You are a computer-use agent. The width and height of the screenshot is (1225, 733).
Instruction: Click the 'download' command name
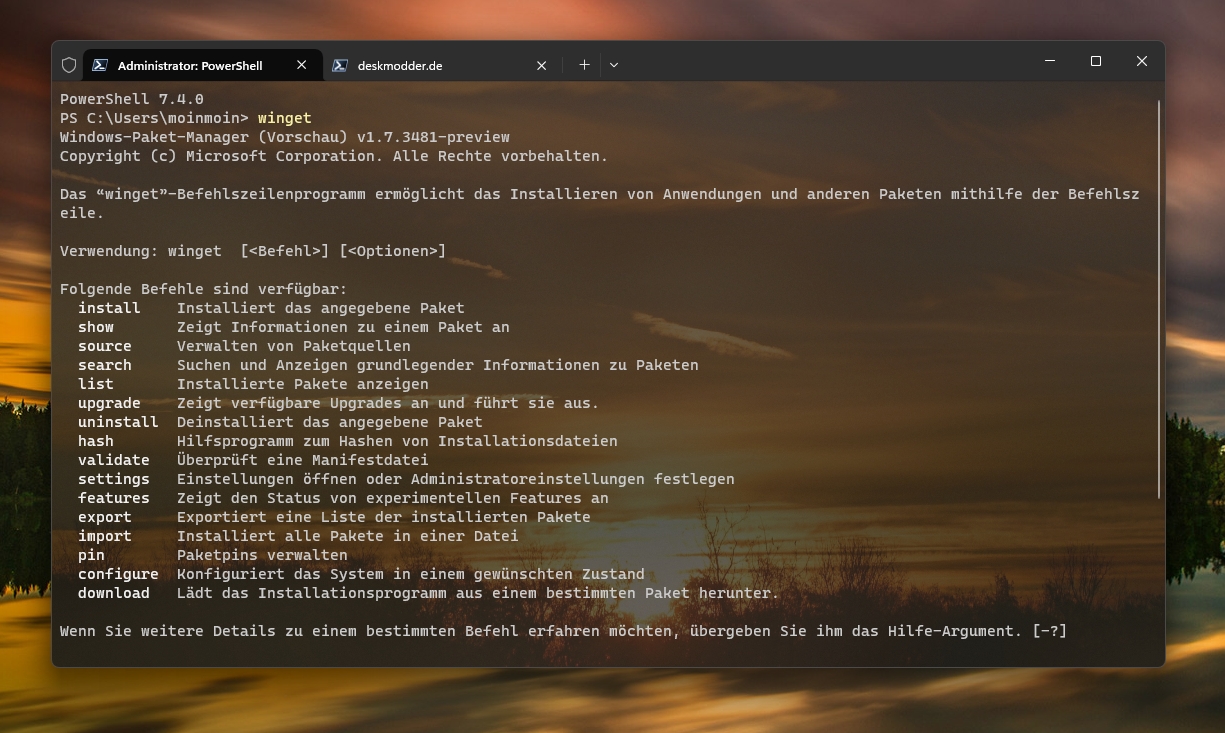(114, 593)
